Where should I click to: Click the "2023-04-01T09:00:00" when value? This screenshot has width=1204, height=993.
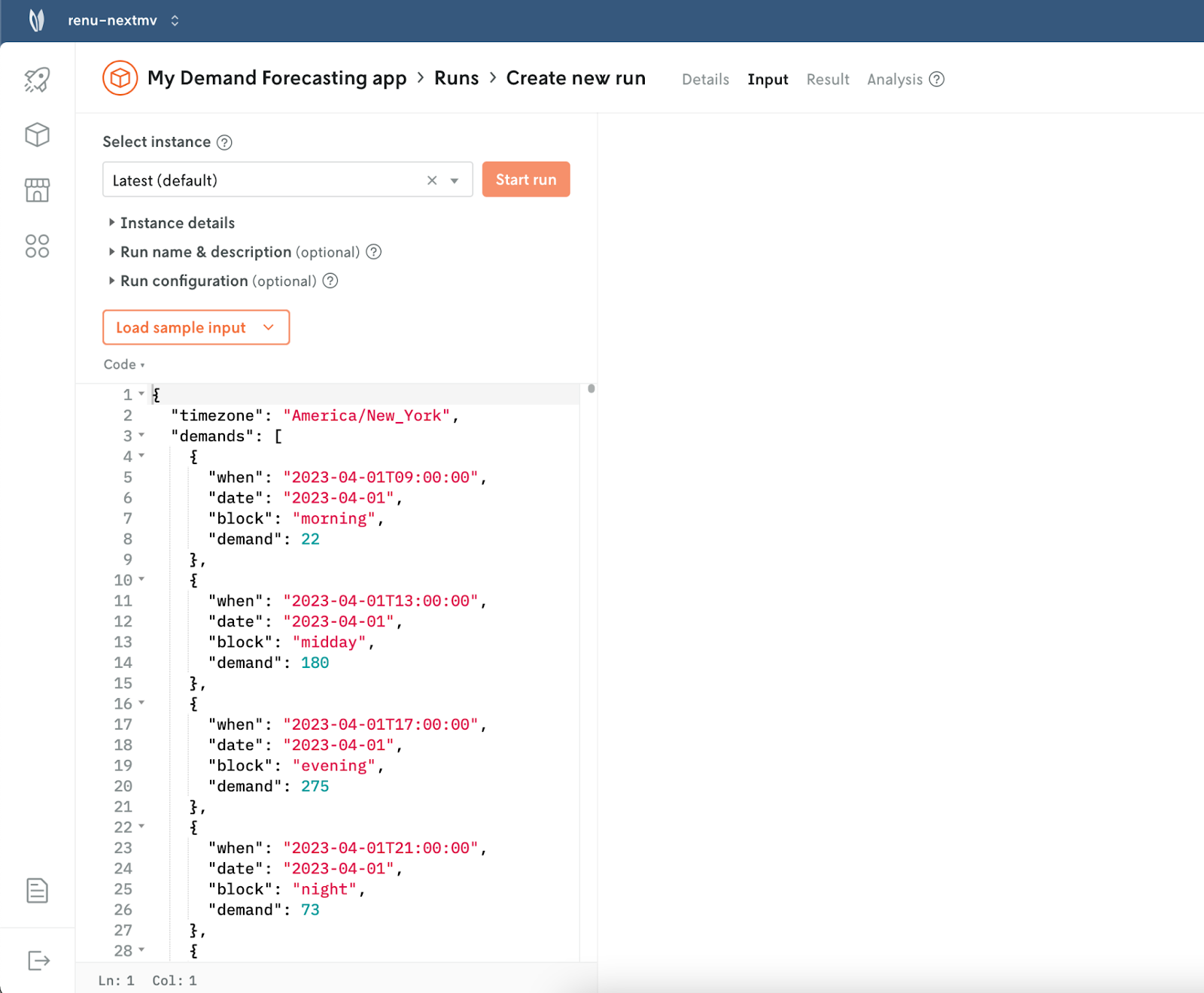(381, 477)
